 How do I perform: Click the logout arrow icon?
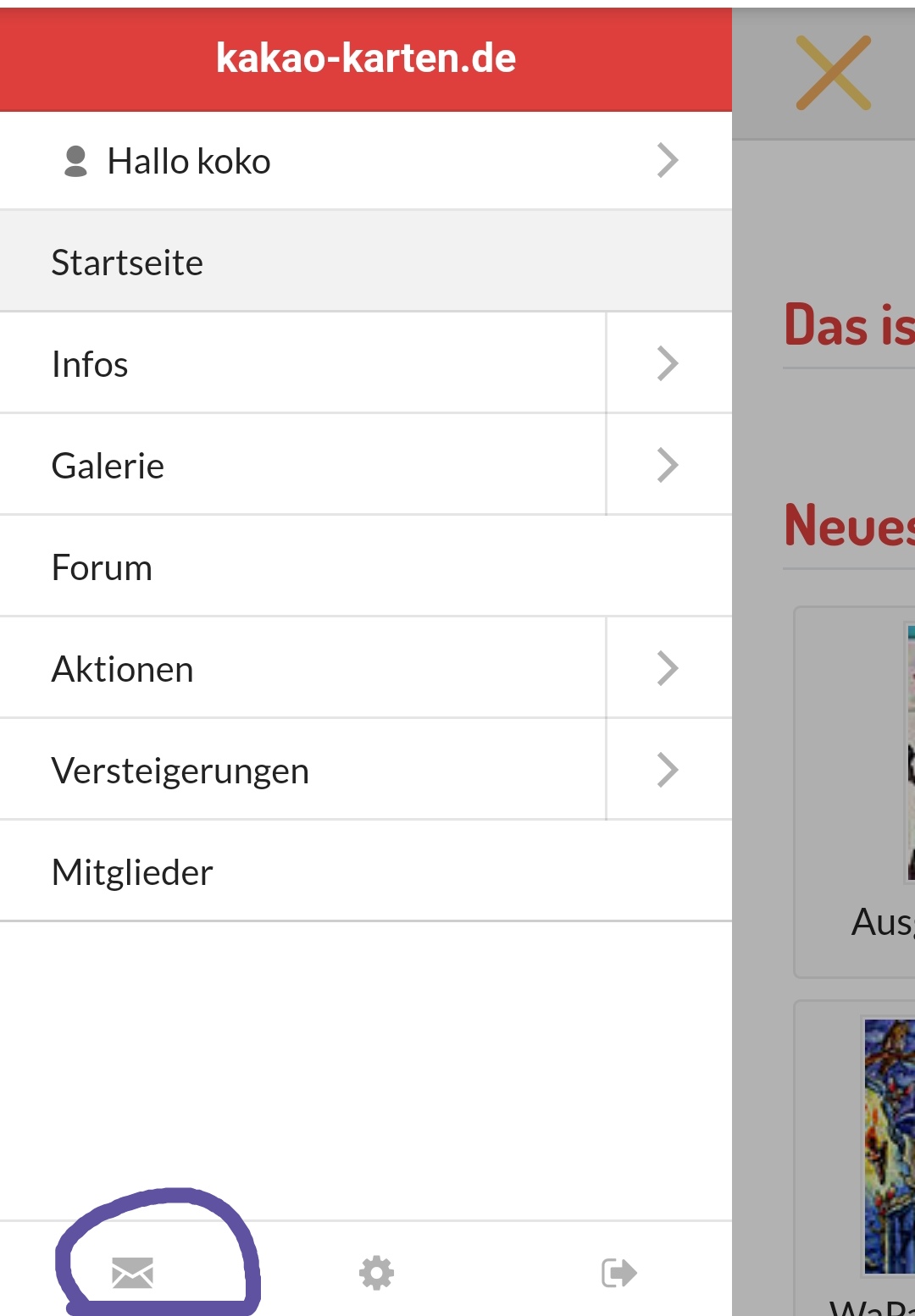click(618, 1273)
